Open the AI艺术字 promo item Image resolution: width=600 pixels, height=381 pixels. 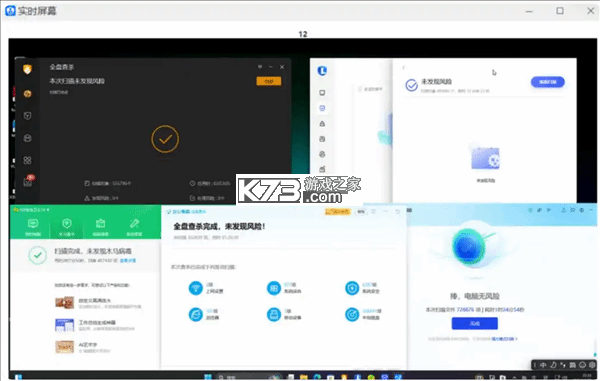[83, 347]
